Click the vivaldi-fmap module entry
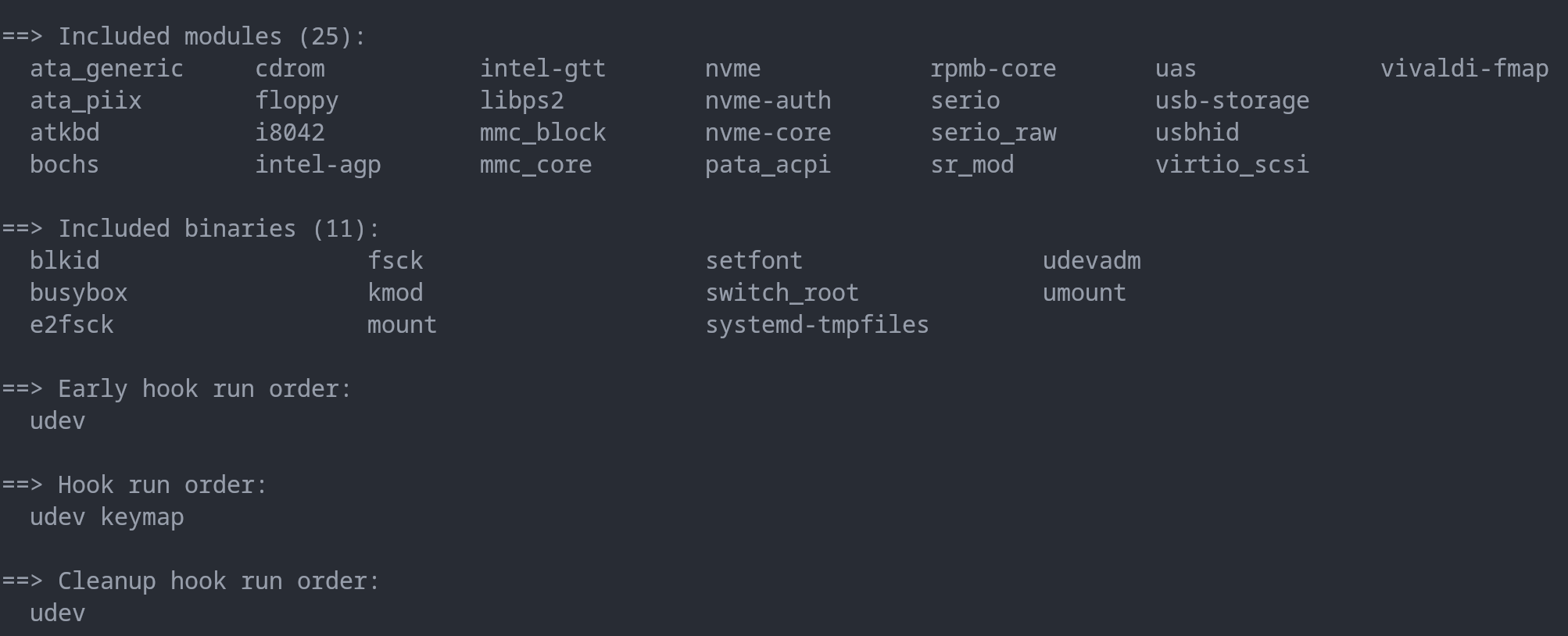 click(1464, 69)
